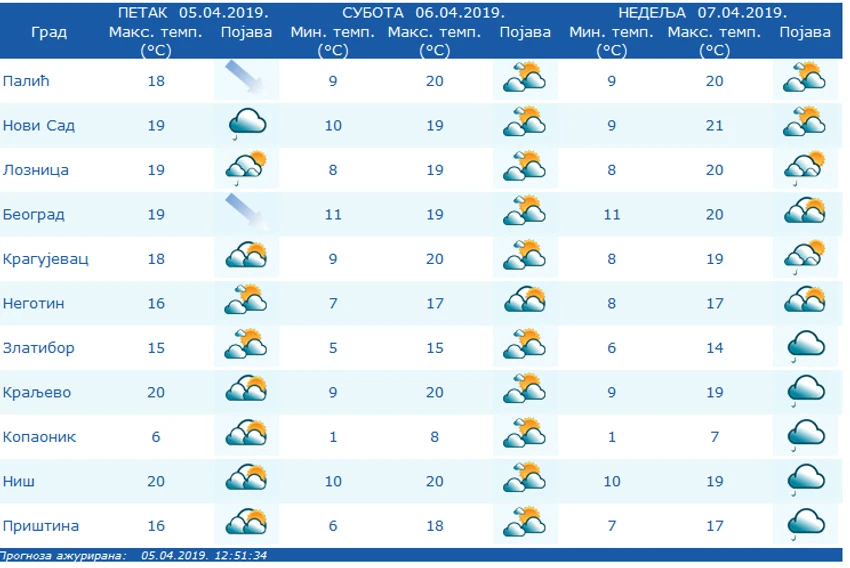This screenshot has width=850, height=568.
Task: Click Kopaonik Saturday minimum temperature value
Action: click(333, 437)
